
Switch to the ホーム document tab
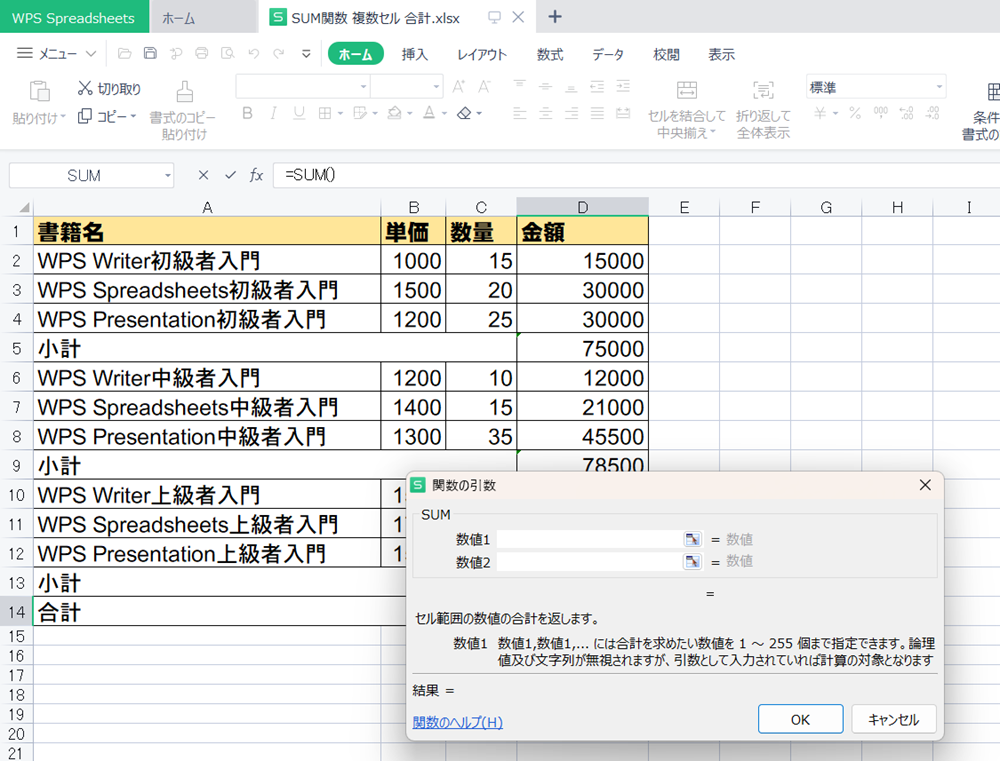(x=203, y=18)
